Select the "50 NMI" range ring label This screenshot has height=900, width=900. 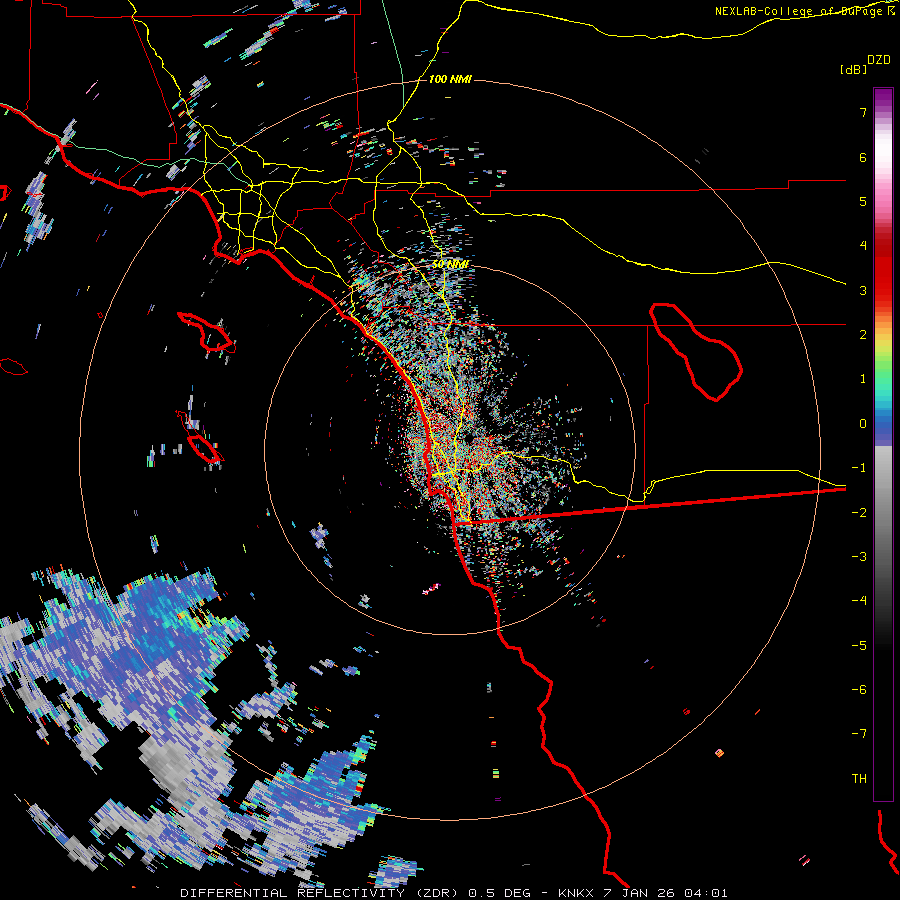[451, 265]
